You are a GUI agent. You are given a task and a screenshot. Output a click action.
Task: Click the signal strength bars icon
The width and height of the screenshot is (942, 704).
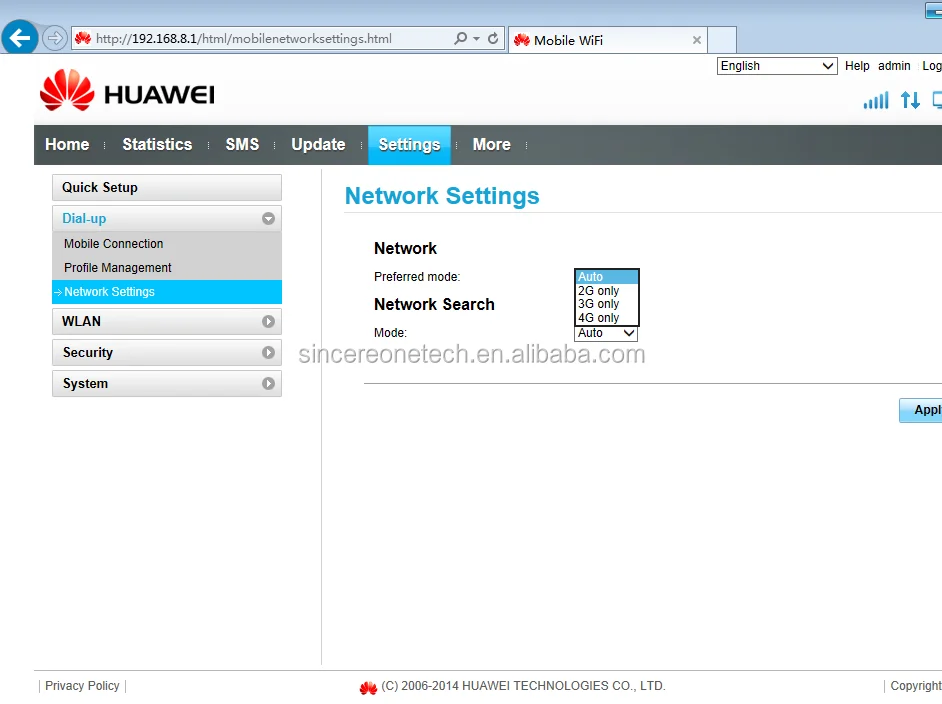(877, 100)
